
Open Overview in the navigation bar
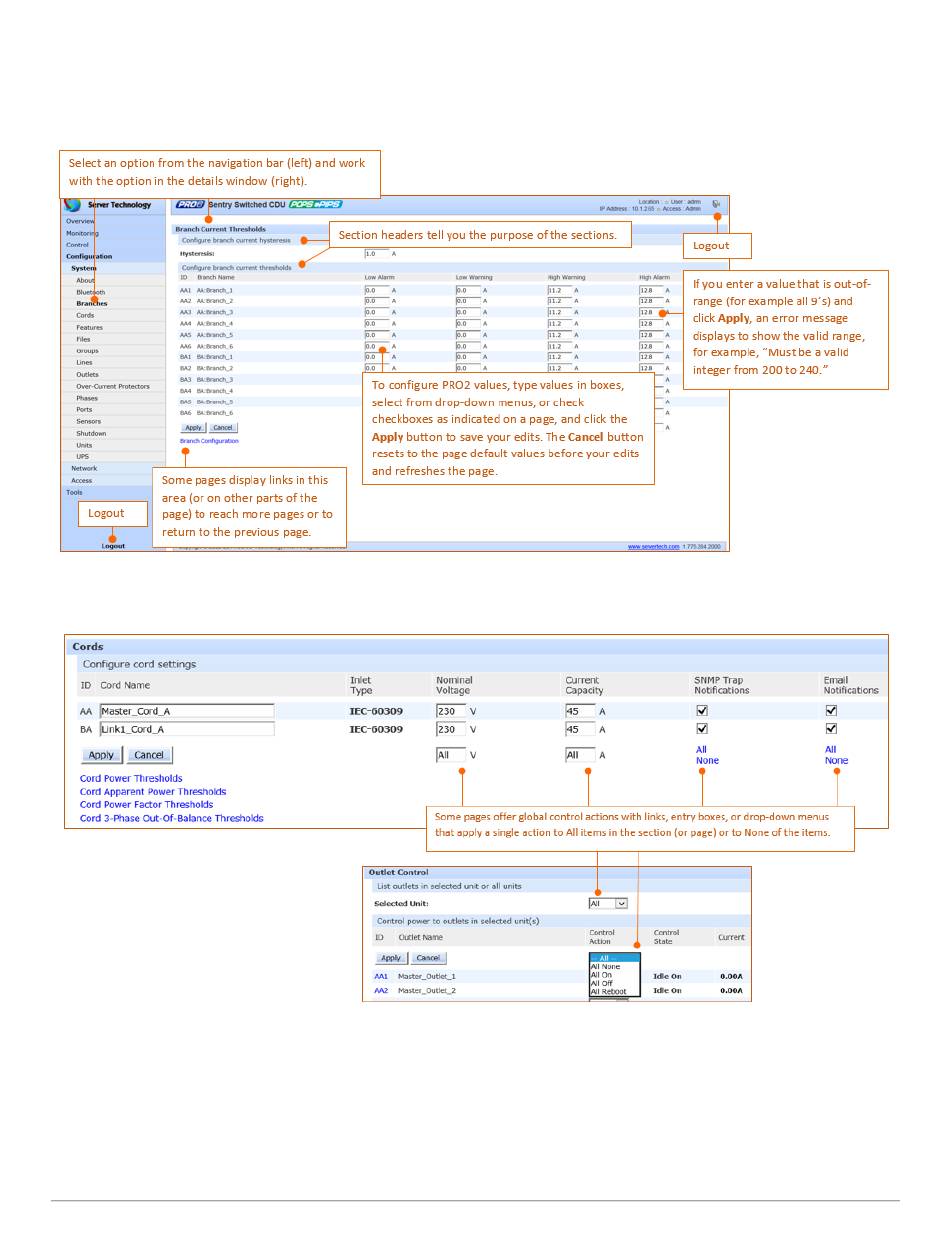pyautogui.click(x=80, y=221)
